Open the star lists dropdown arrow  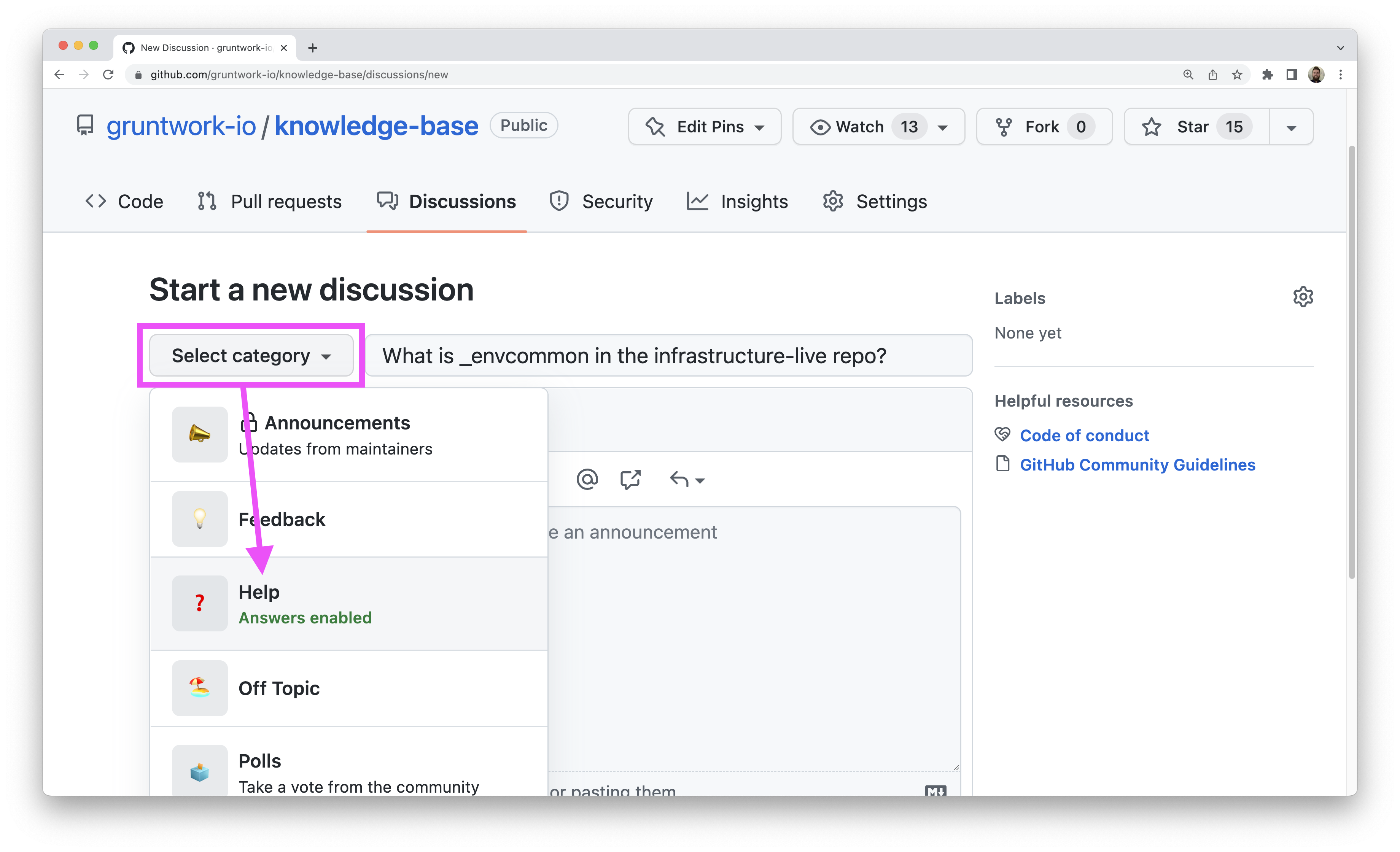point(1291,127)
